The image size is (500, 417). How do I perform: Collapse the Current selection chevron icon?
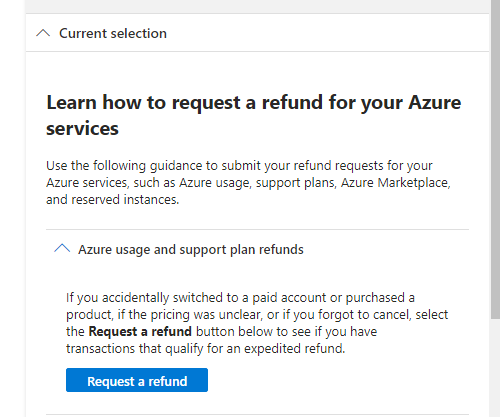[43, 33]
